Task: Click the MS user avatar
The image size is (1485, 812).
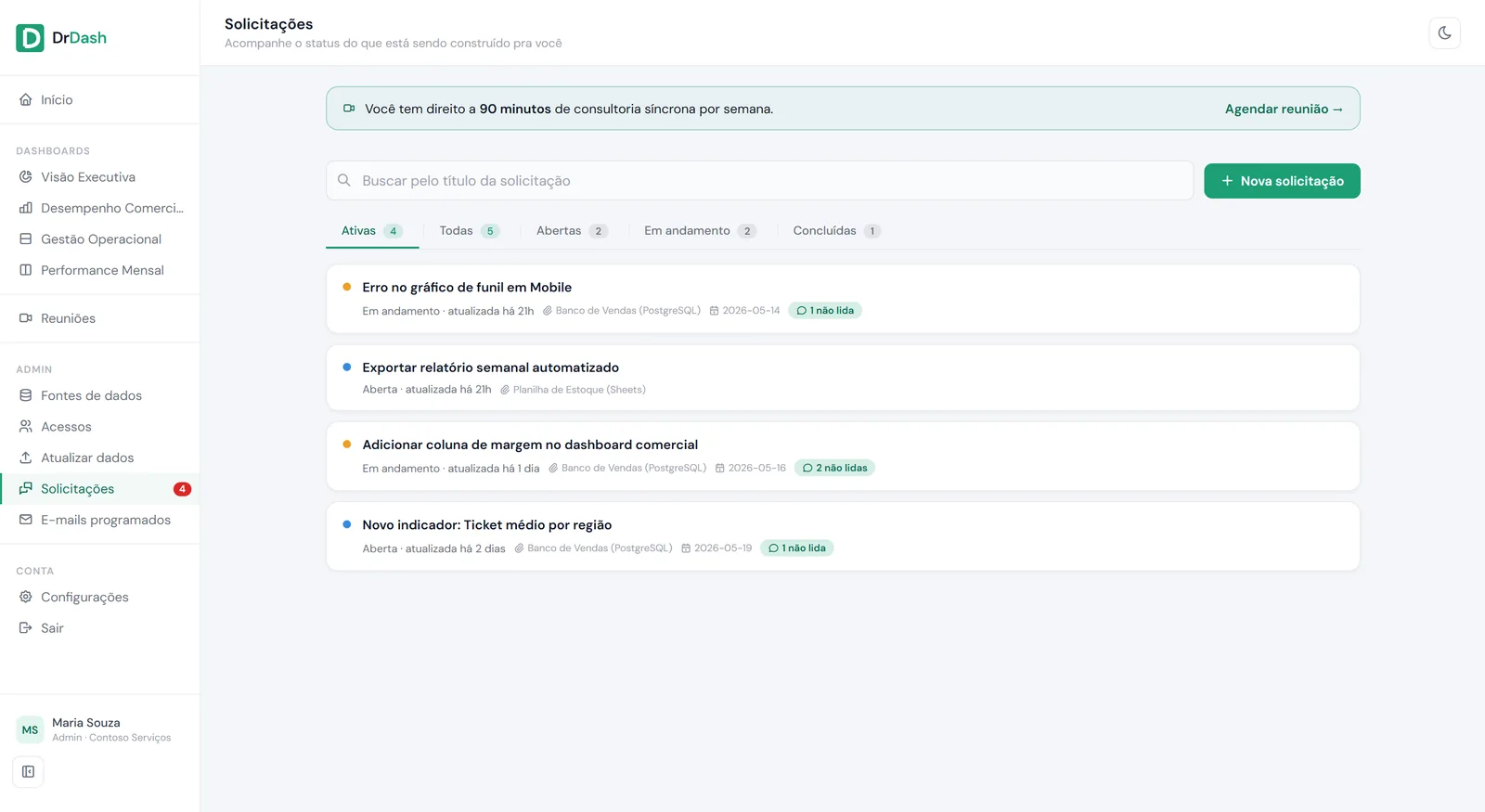Action: coord(30,730)
